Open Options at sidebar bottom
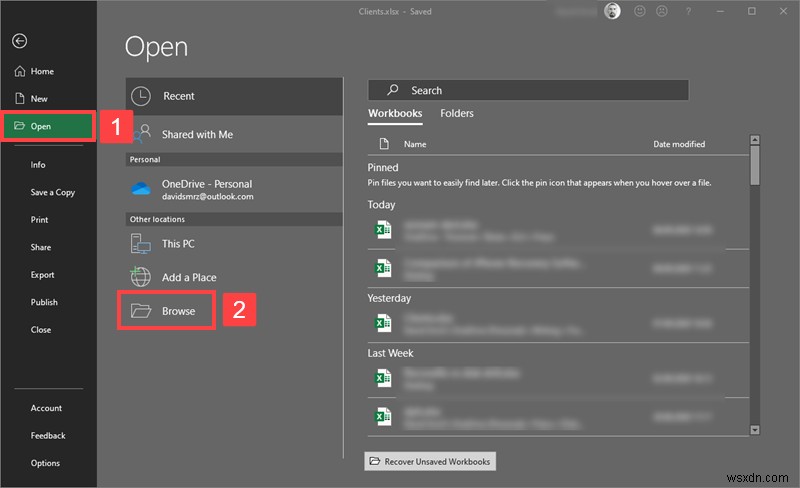This screenshot has width=800, height=488. point(45,463)
